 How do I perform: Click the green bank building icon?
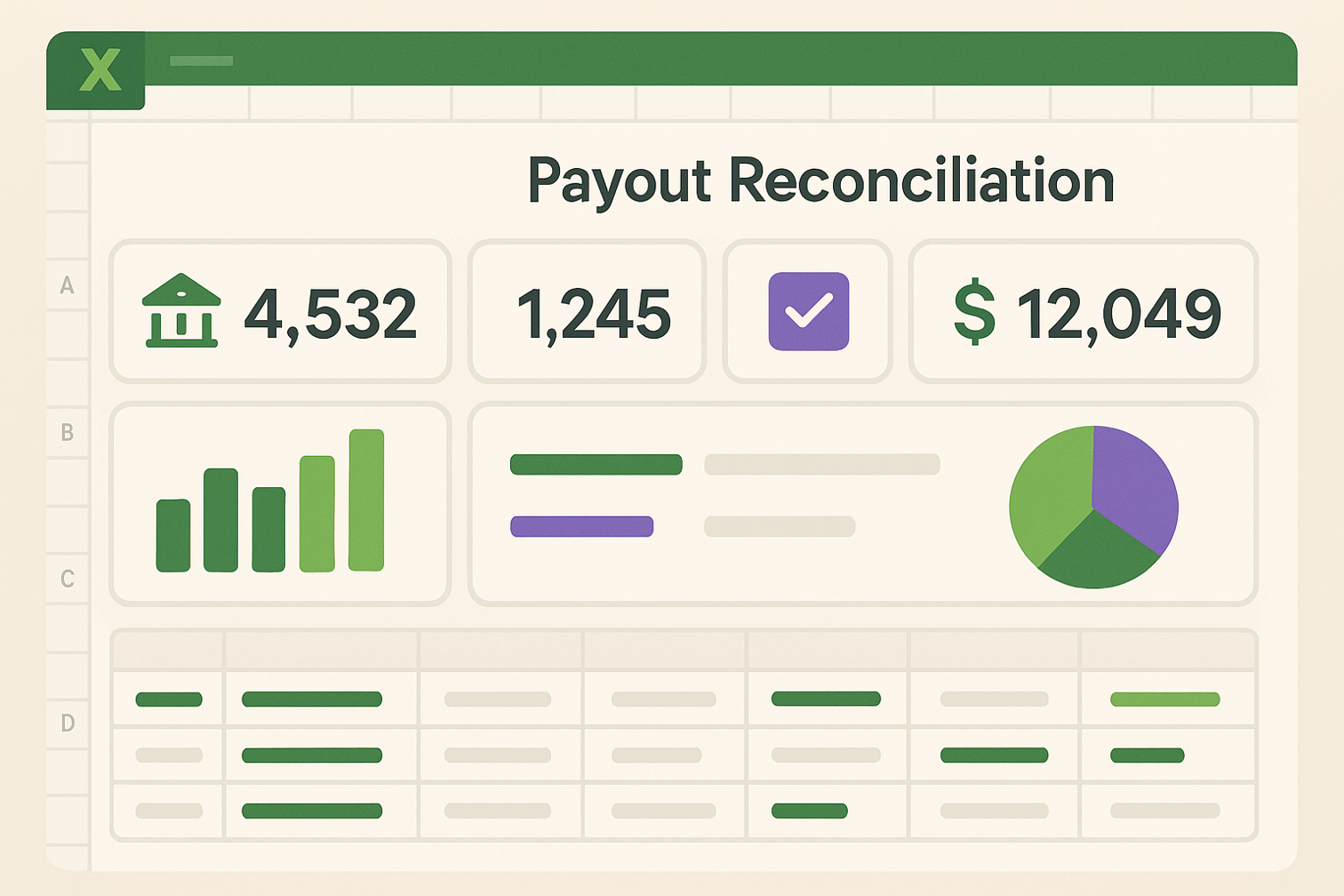[181, 310]
